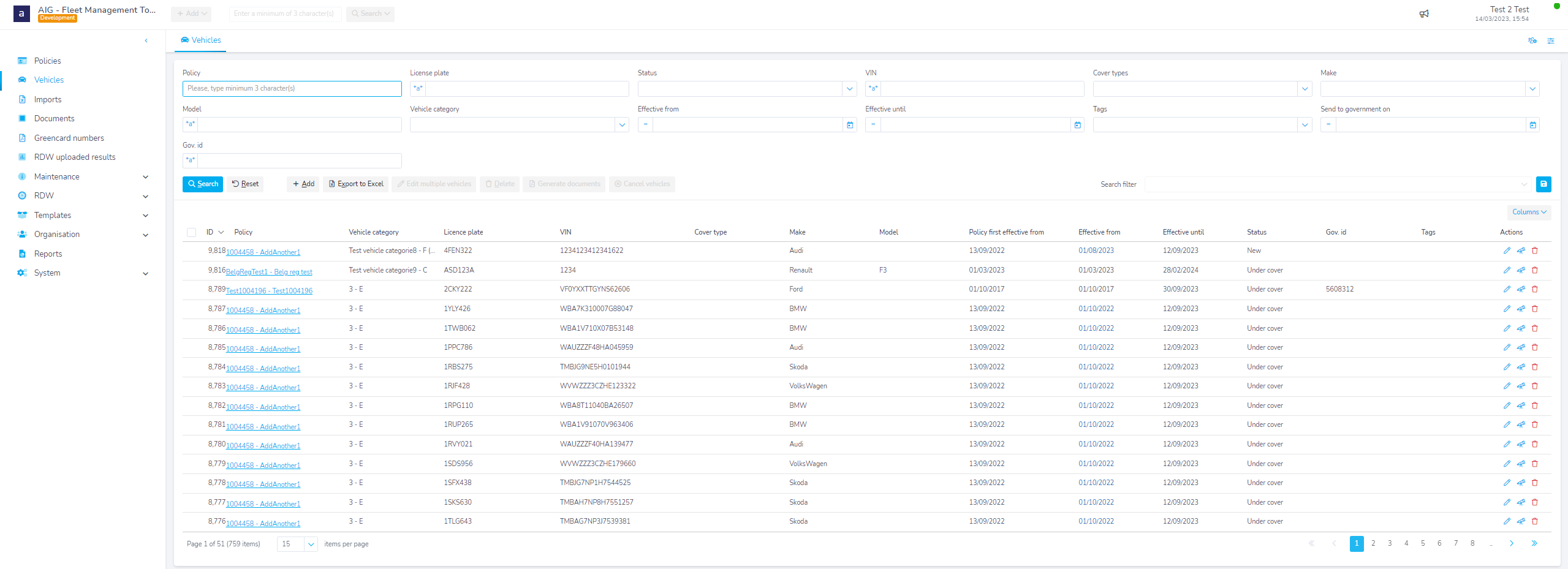The image size is (1568, 569).
Task: Expand the Maintenance menu
Action: coord(146,177)
